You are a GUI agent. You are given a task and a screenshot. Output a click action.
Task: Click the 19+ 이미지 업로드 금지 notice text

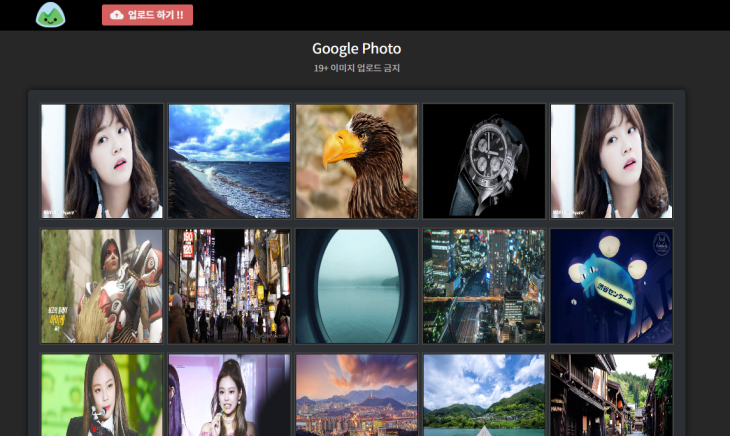357,68
